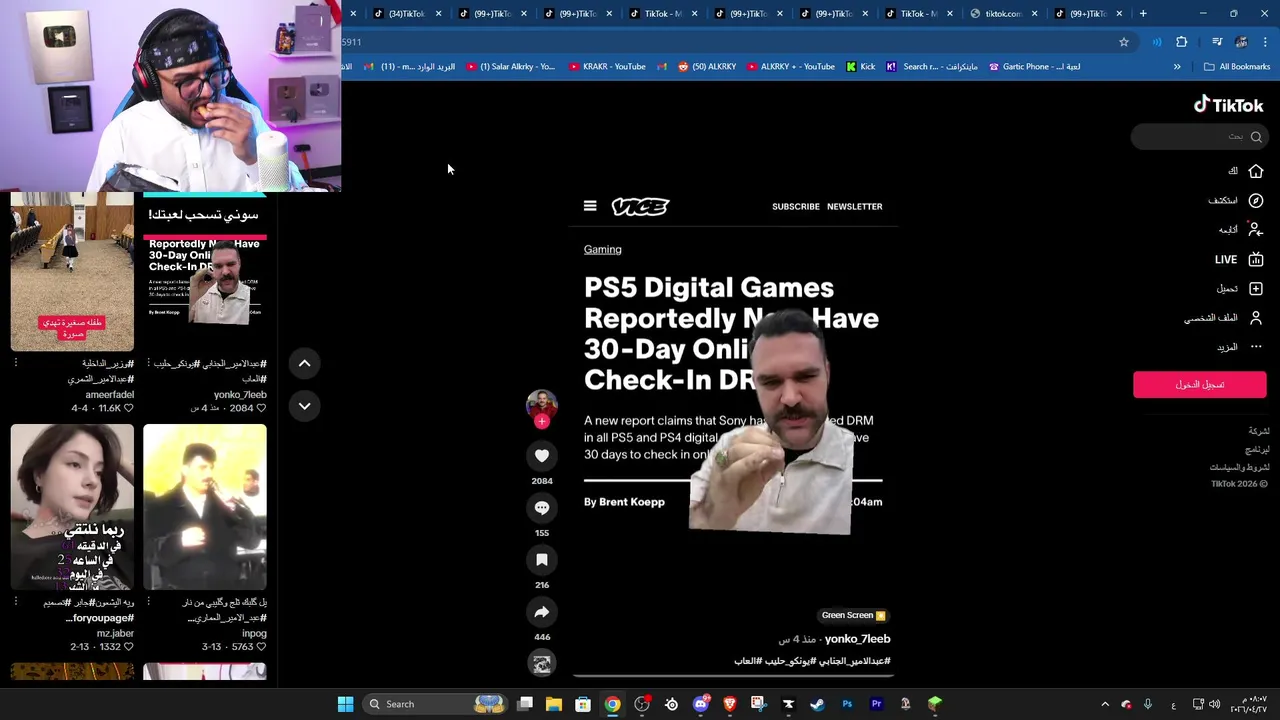This screenshot has width=1280, height=720.
Task: Open Photoshop from the taskbar
Action: 847,704
